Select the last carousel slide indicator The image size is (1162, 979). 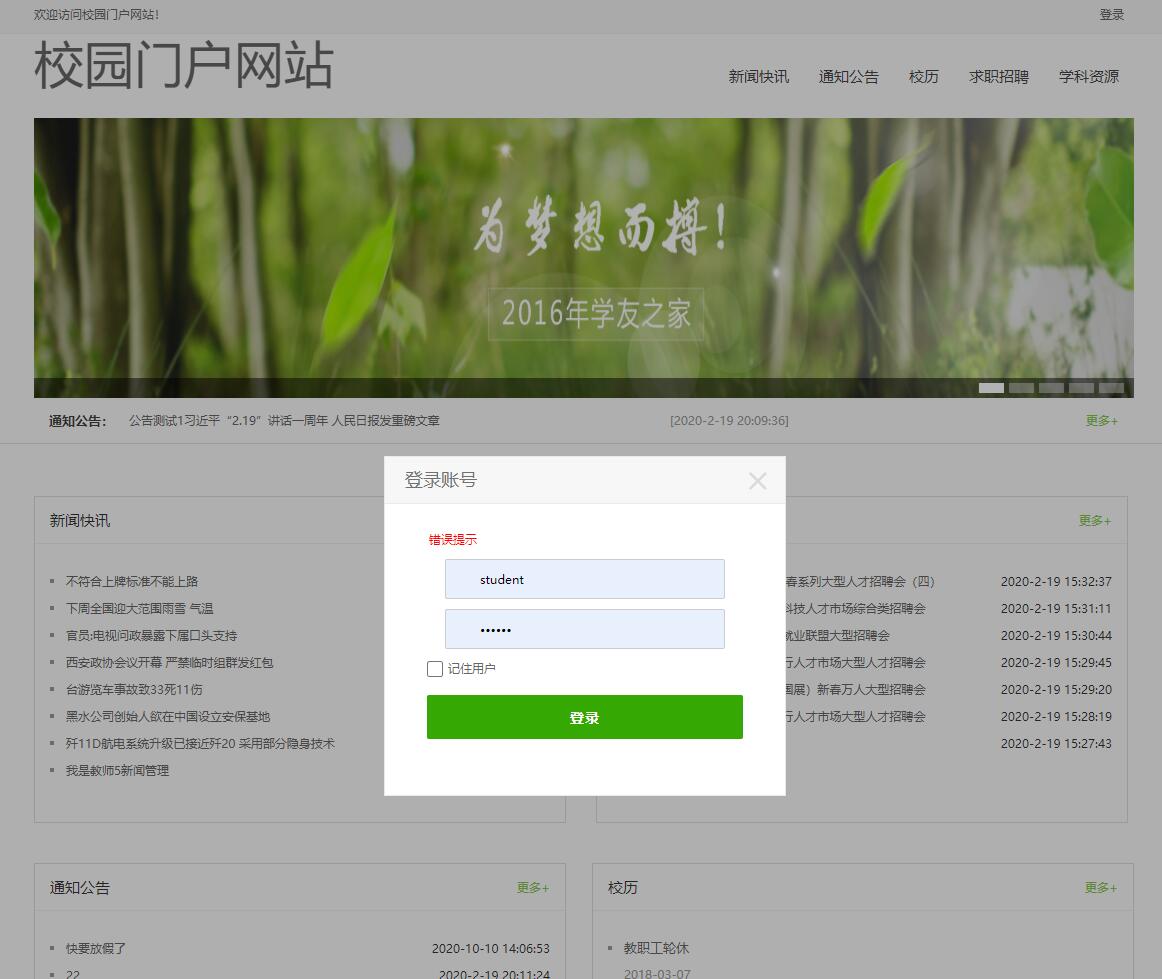(x=1111, y=387)
